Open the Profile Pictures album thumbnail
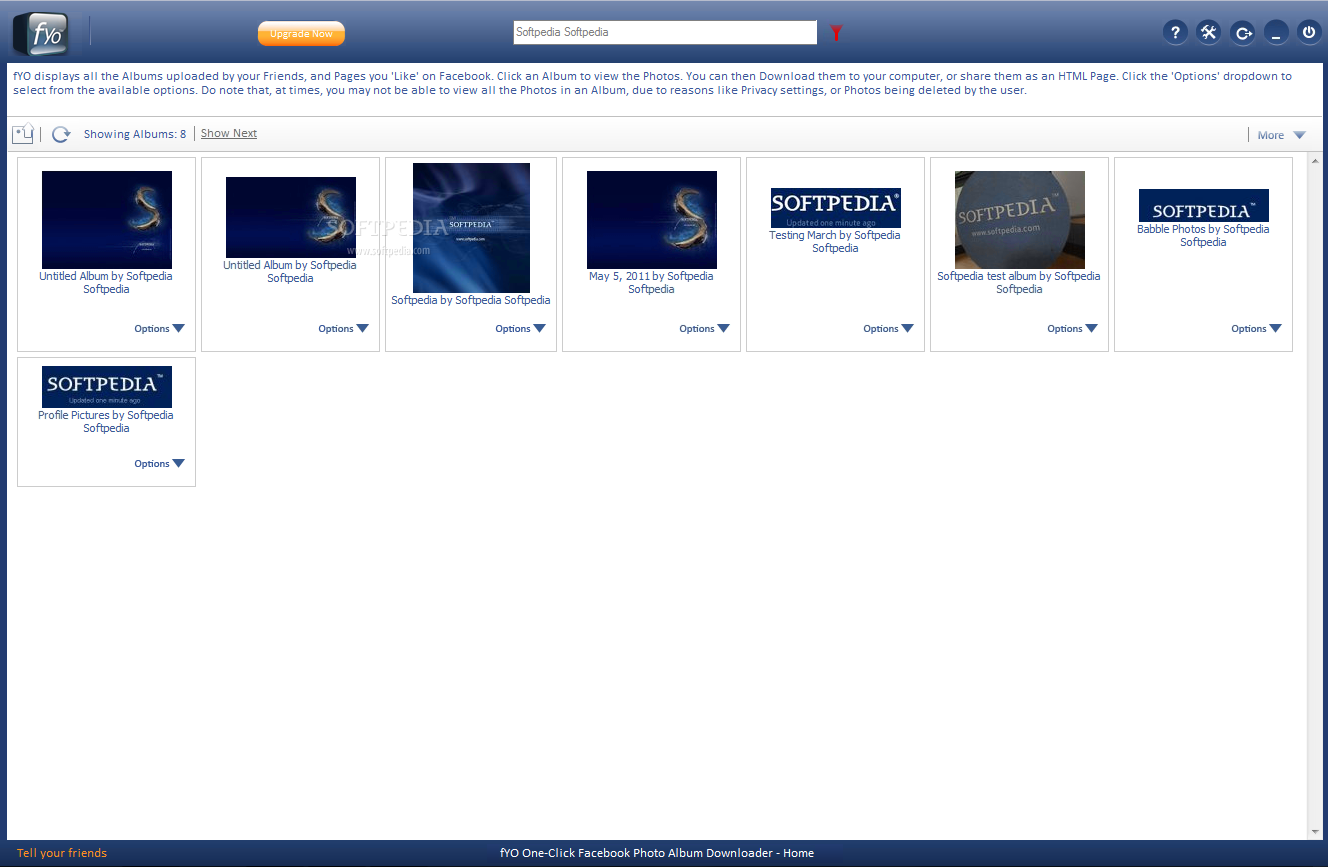Screen dimensions: 1328x867 107,387
